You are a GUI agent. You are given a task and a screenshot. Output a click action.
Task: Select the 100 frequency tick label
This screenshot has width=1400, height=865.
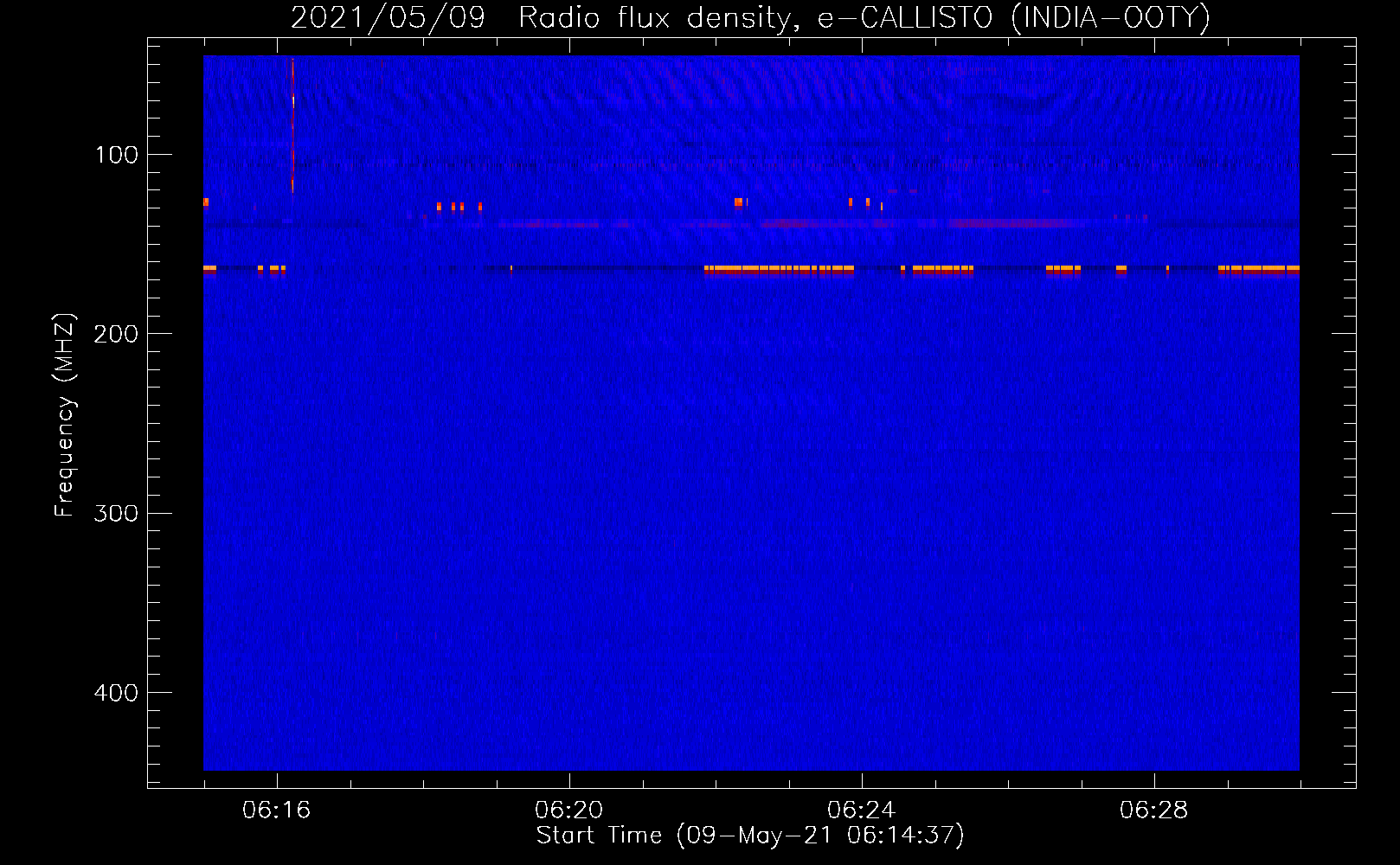point(117,155)
